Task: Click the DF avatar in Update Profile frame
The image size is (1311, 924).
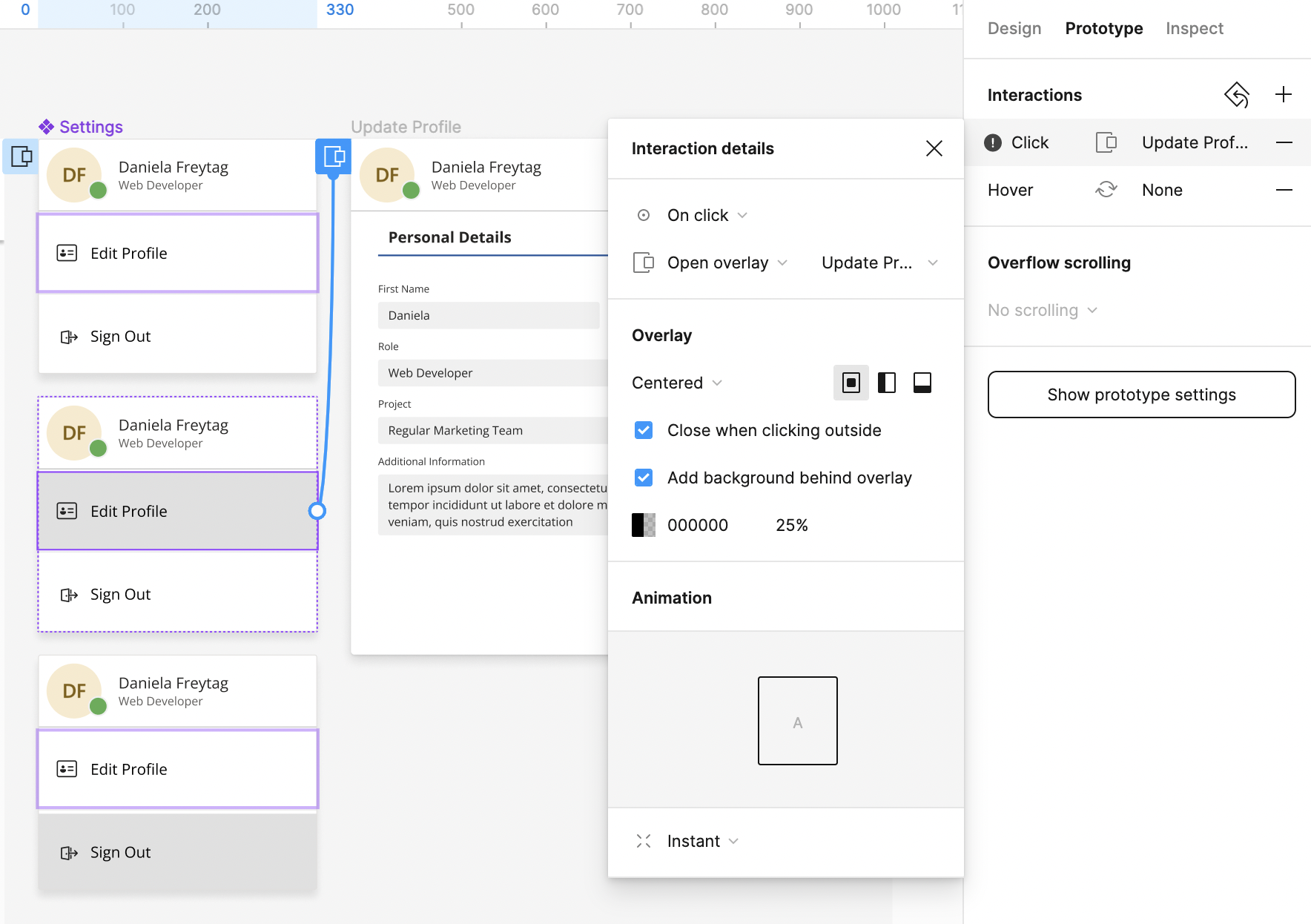Action: pyautogui.click(x=387, y=175)
